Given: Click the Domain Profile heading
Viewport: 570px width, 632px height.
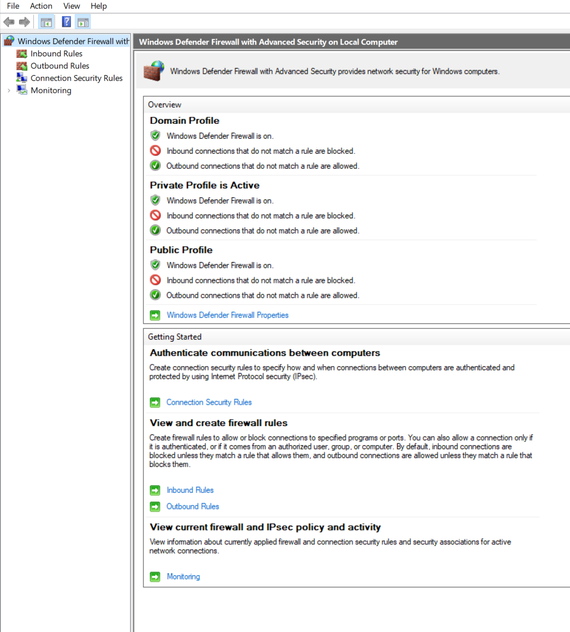Looking at the screenshot, I should [x=185, y=121].
